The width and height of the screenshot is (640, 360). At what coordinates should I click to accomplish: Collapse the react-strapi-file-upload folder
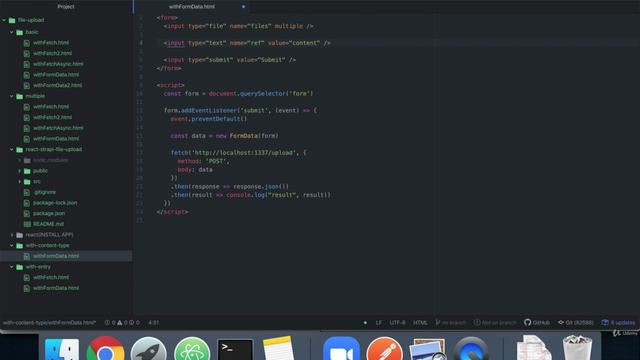[11, 149]
